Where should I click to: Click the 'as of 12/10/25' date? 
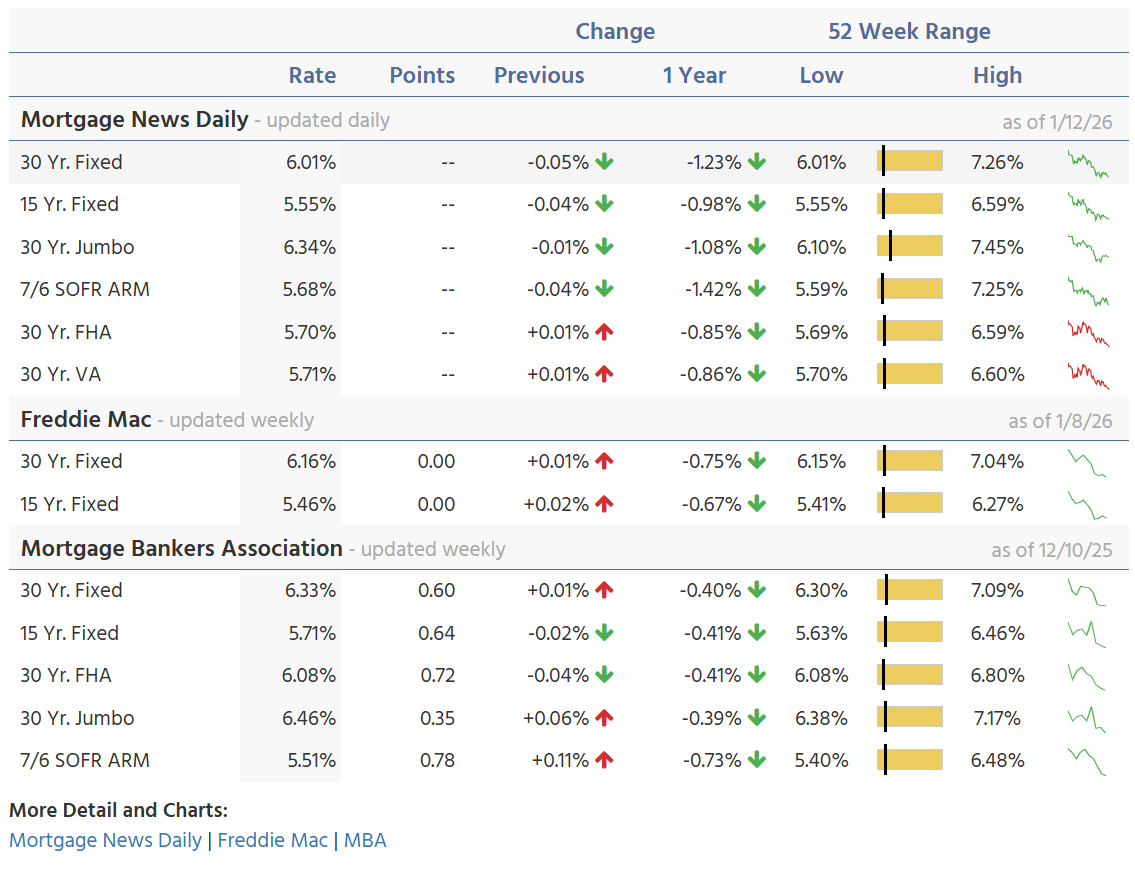pyautogui.click(x=1051, y=551)
